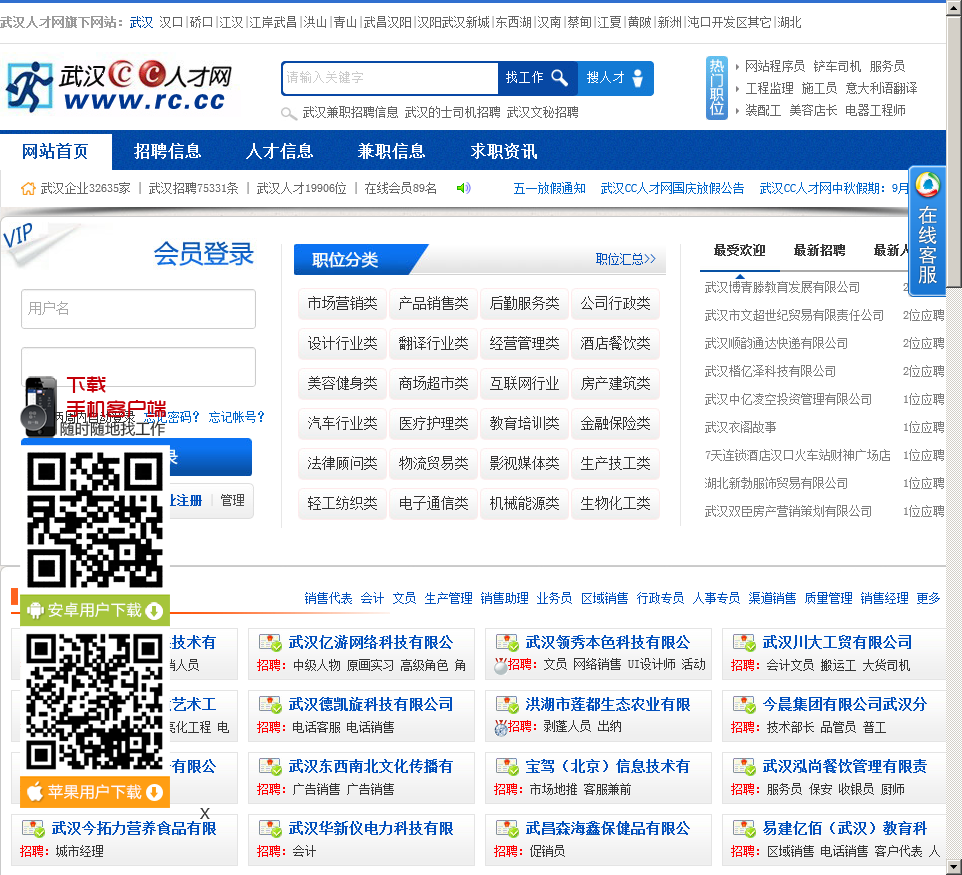Select the 市场营销类 job category
Image resolution: width=962 pixels, height=875 pixels.
pyautogui.click(x=342, y=303)
